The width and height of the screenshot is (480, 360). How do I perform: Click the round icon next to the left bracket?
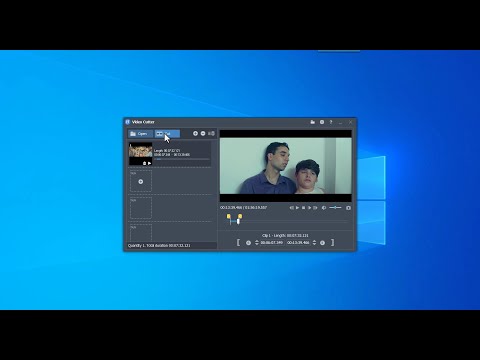[x=248, y=243]
